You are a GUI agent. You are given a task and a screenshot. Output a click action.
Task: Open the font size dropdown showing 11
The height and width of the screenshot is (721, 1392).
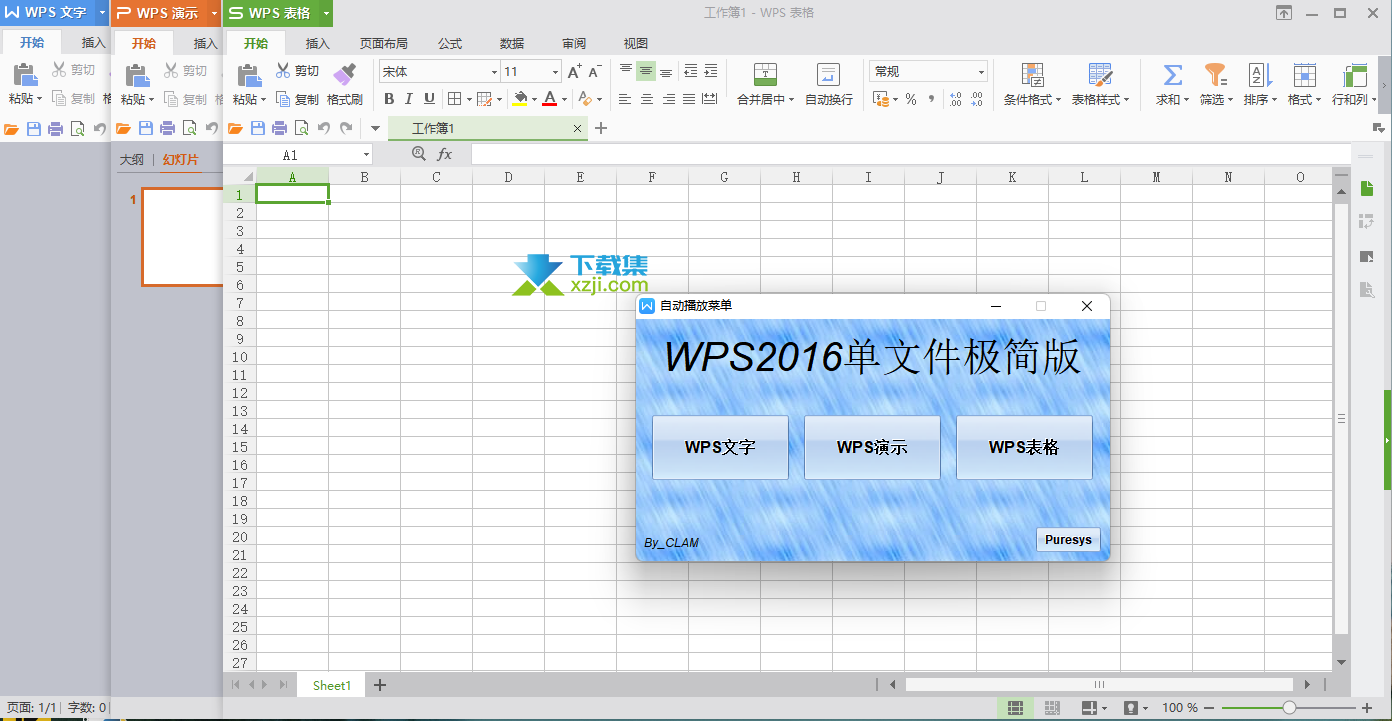click(x=556, y=72)
